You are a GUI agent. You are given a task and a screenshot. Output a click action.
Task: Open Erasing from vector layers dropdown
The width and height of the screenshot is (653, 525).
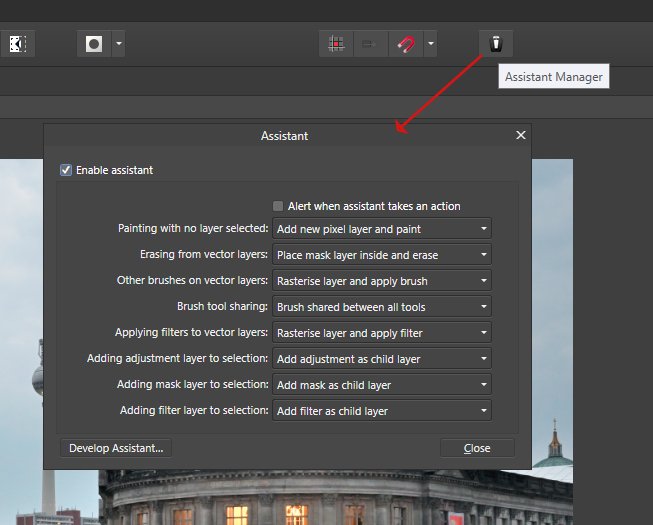pyautogui.click(x=382, y=254)
